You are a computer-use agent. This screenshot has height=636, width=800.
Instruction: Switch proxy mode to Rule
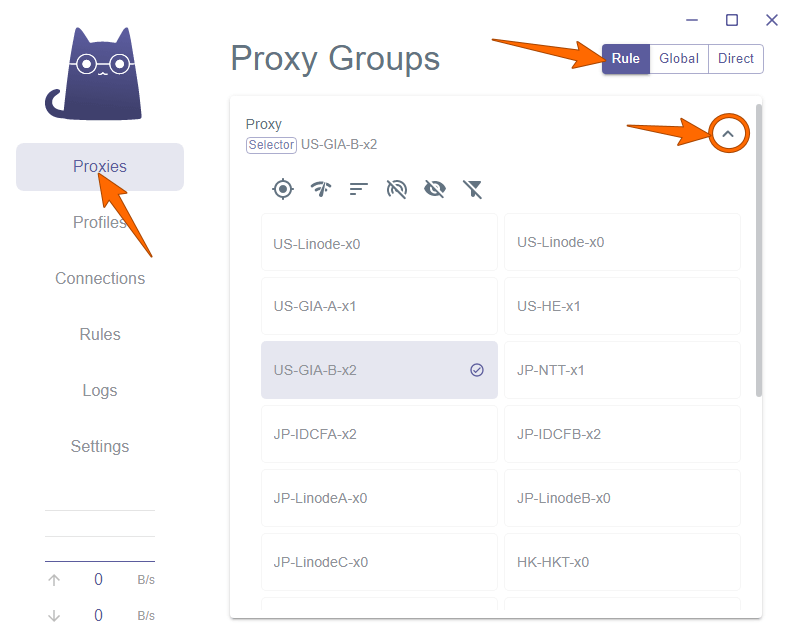point(626,59)
